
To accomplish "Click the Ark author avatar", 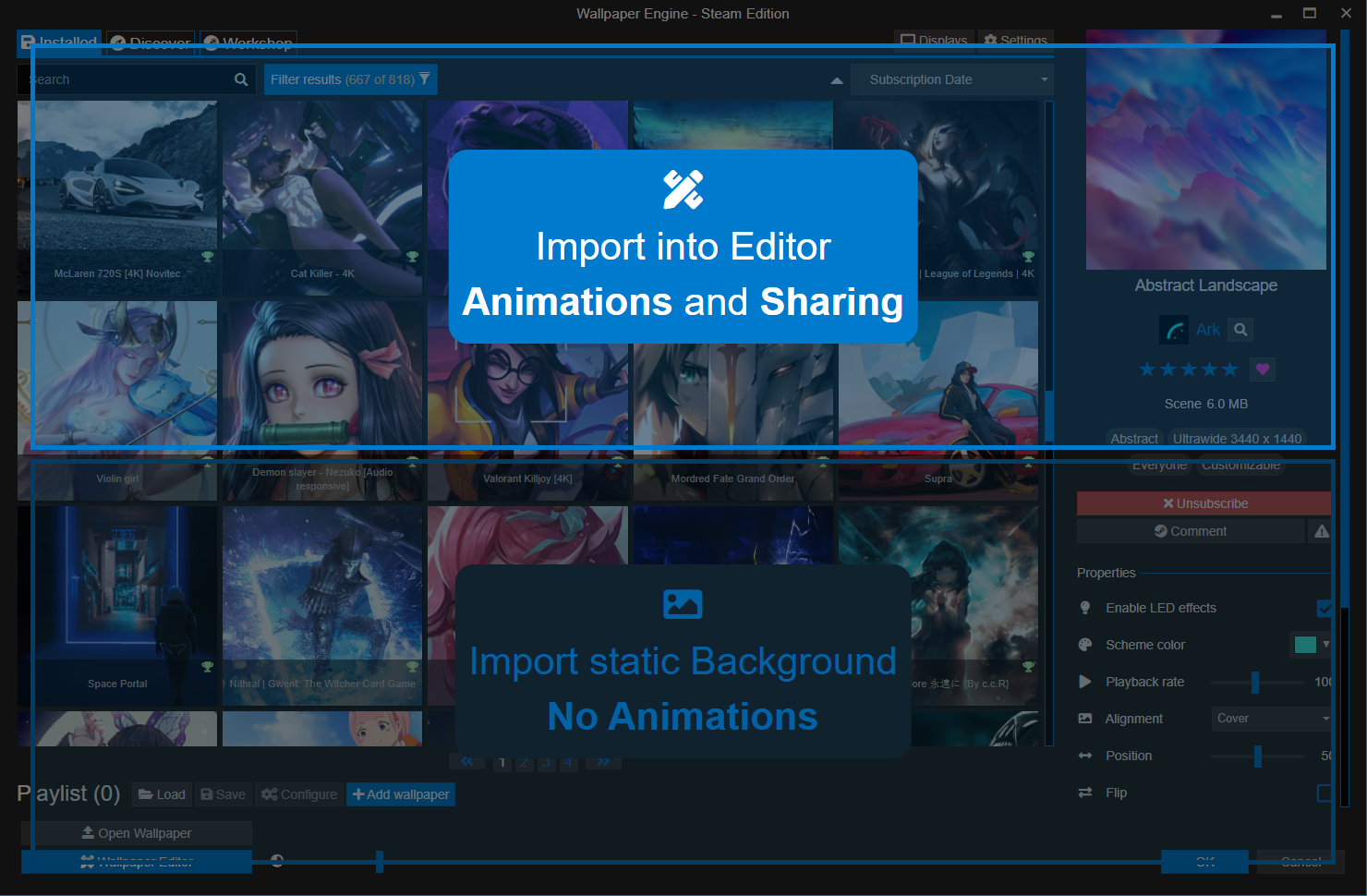I will 1174,330.
